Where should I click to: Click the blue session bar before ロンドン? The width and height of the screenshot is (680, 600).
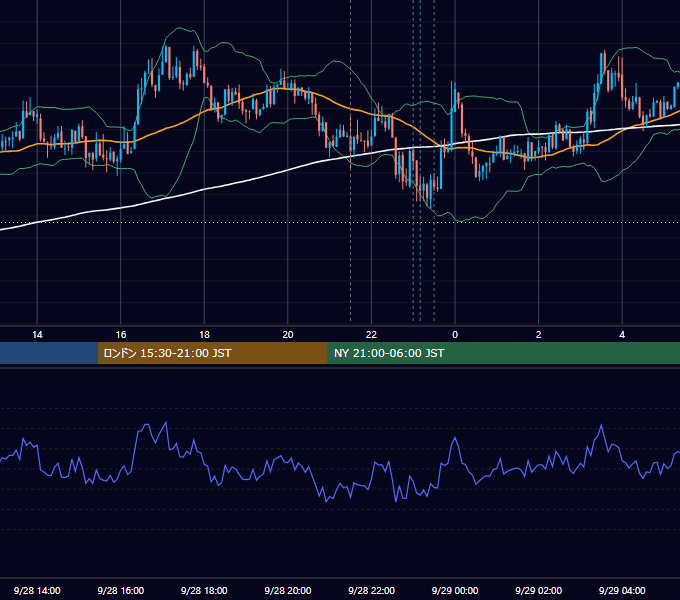pyautogui.click(x=49, y=353)
